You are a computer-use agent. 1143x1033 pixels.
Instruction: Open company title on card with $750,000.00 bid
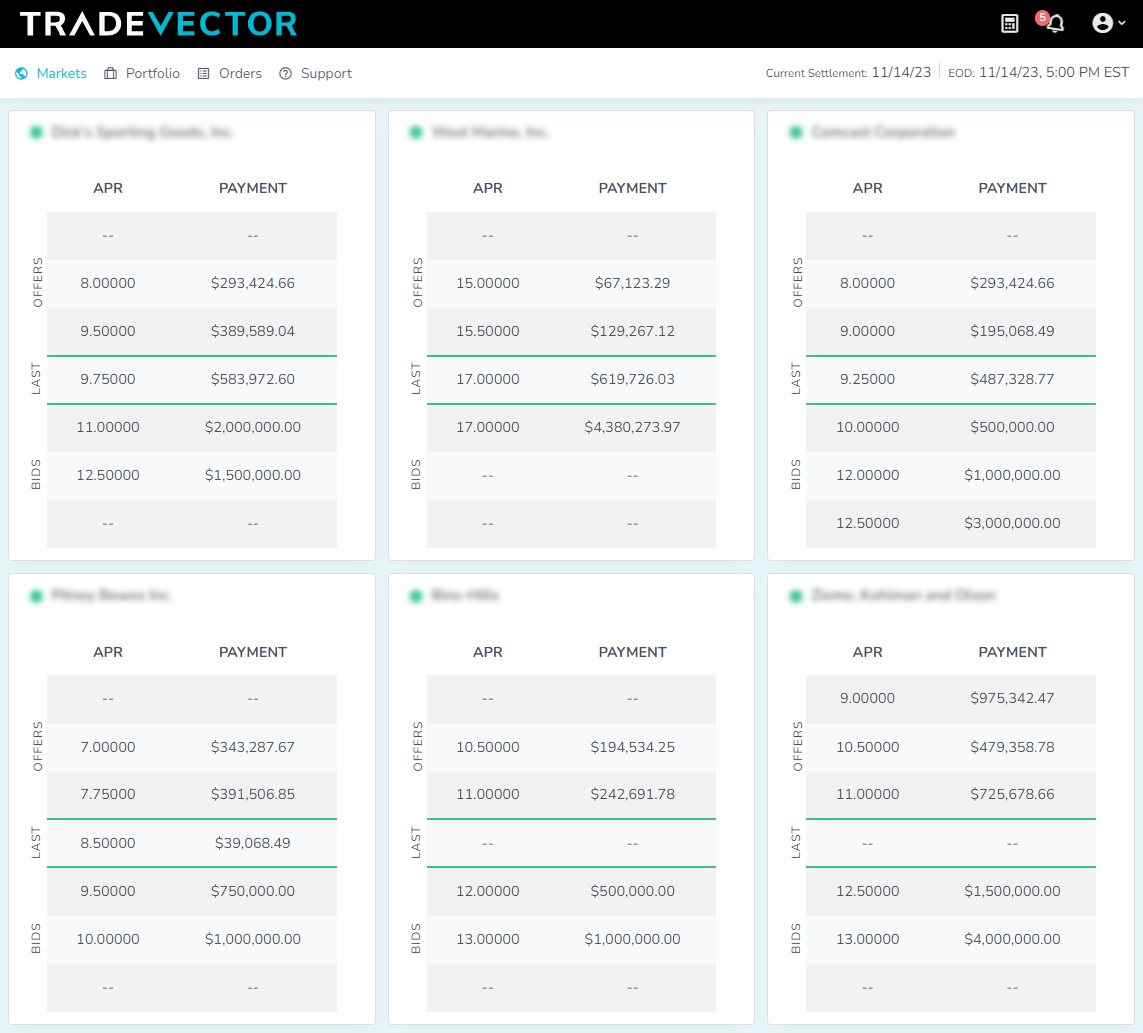(x=111, y=596)
